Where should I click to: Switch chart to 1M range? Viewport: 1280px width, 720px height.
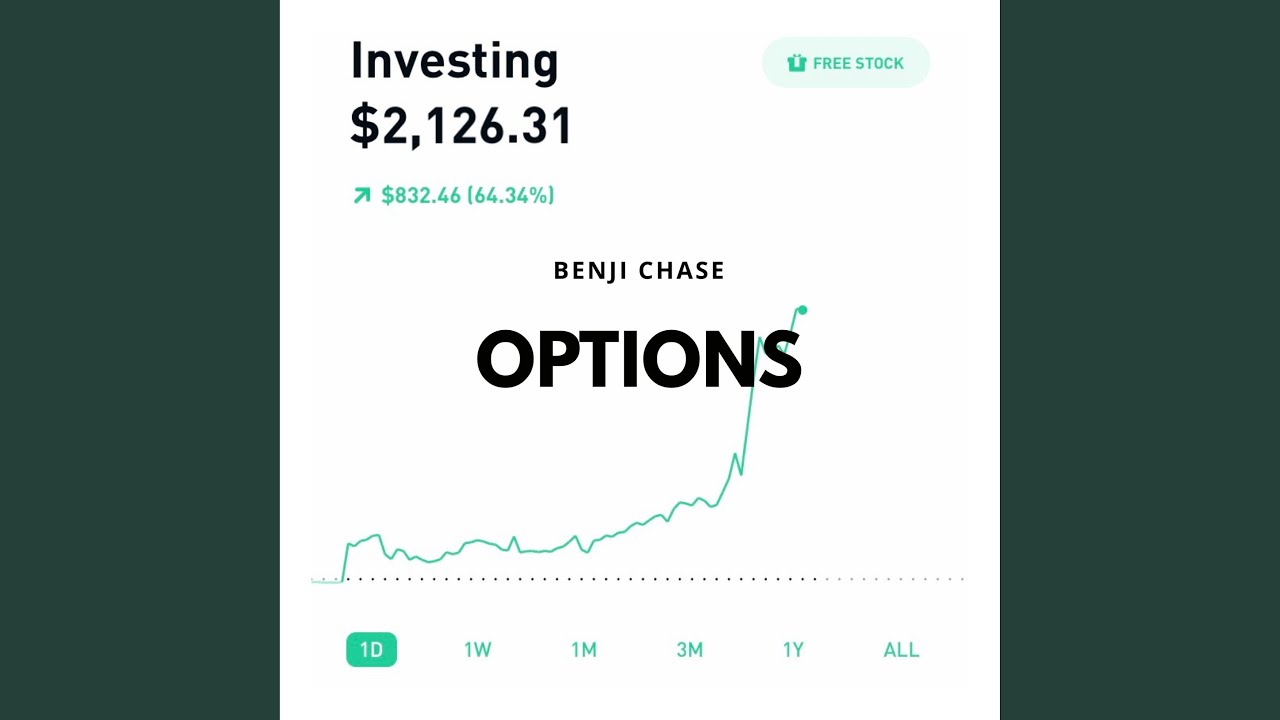(x=584, y=650)
